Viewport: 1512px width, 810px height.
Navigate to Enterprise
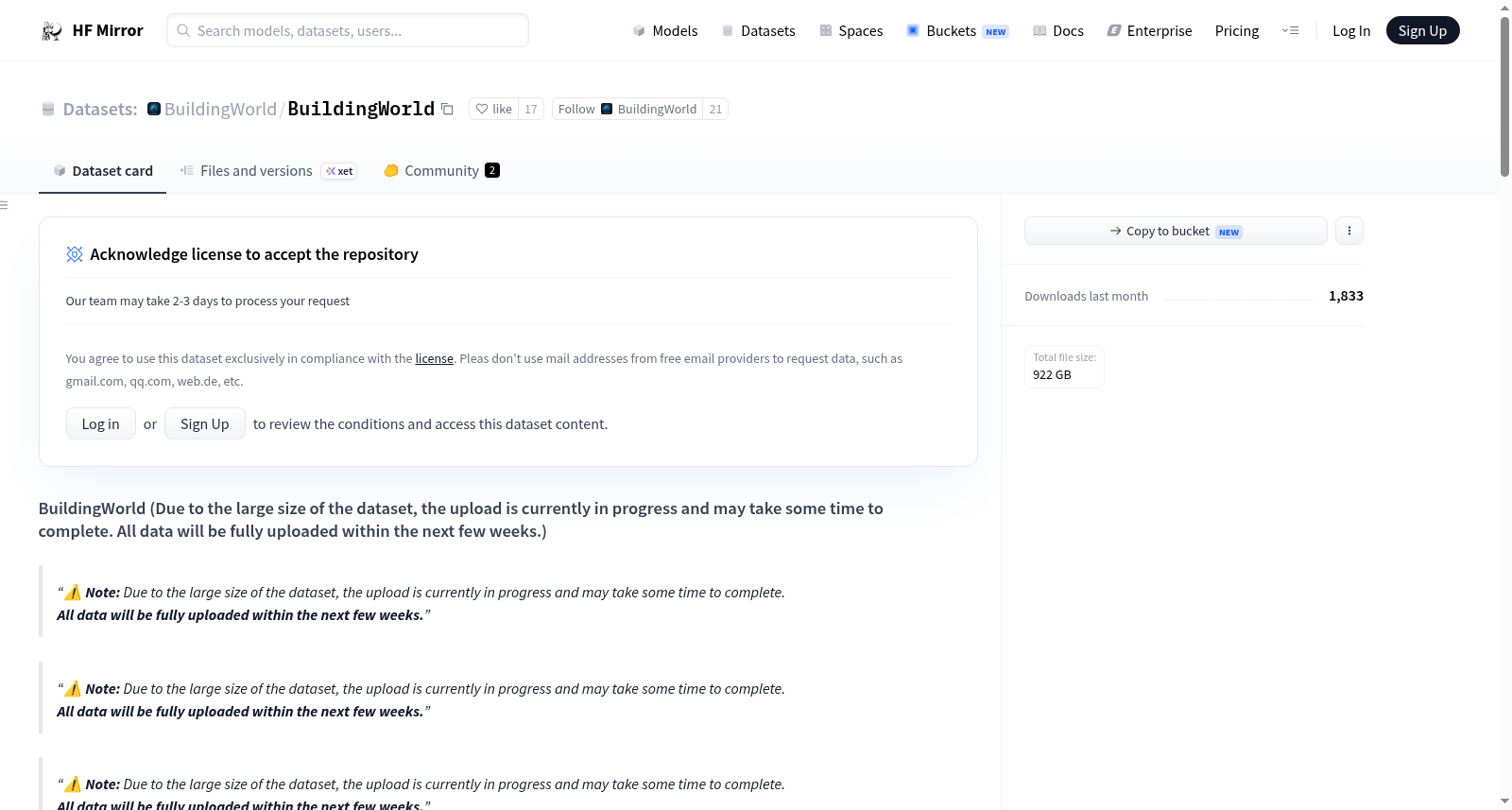click(1149, 31)
